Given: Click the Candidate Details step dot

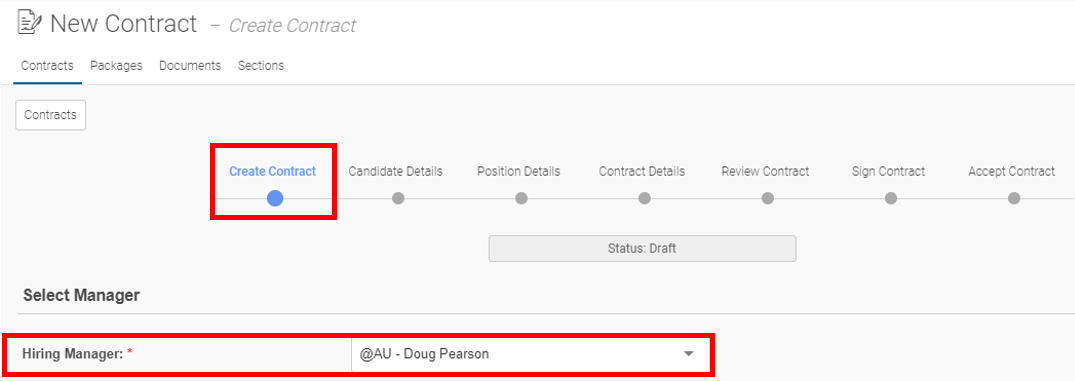Looking at the screenshot, I should pyautogui.click(x=398, y=198).
